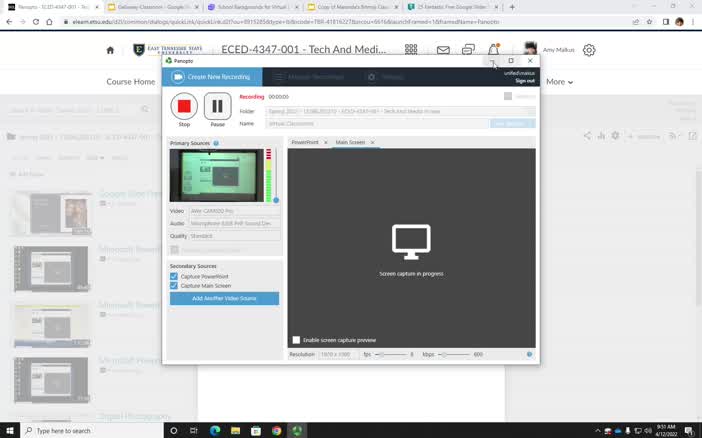Click the Join Session button
The height and width of the screenshot is (438, 702).
click(x=513, y=124)
